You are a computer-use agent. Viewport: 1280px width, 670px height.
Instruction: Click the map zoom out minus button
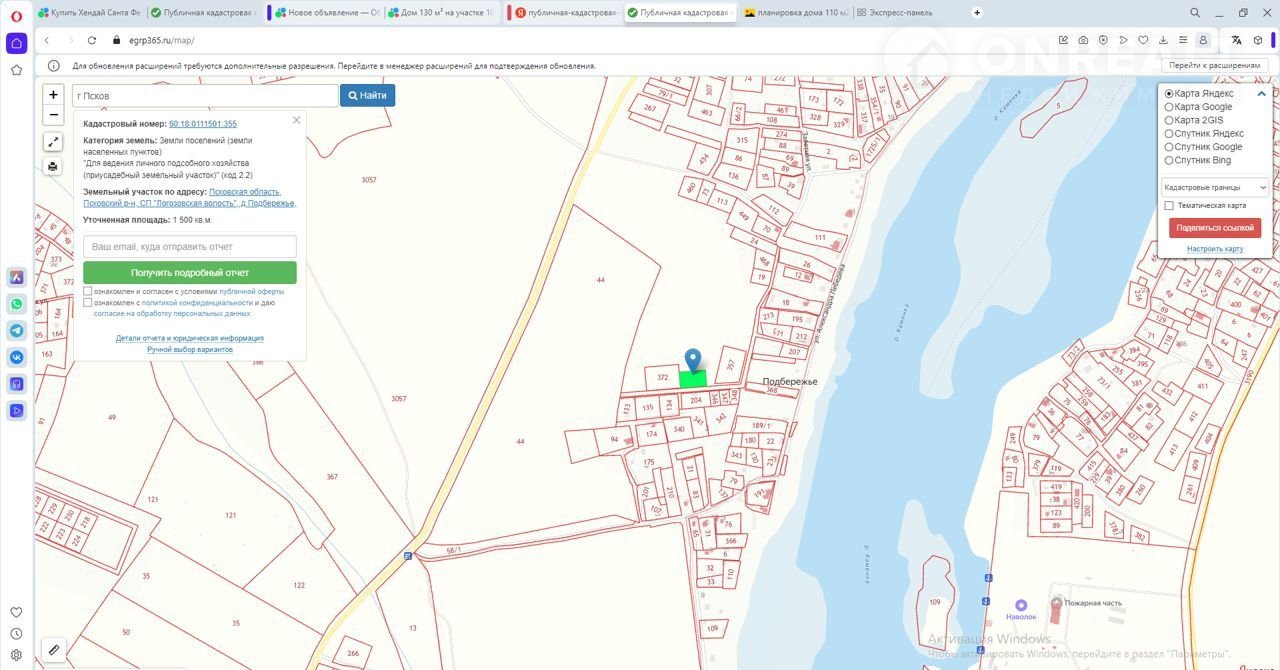pos(54,115)
